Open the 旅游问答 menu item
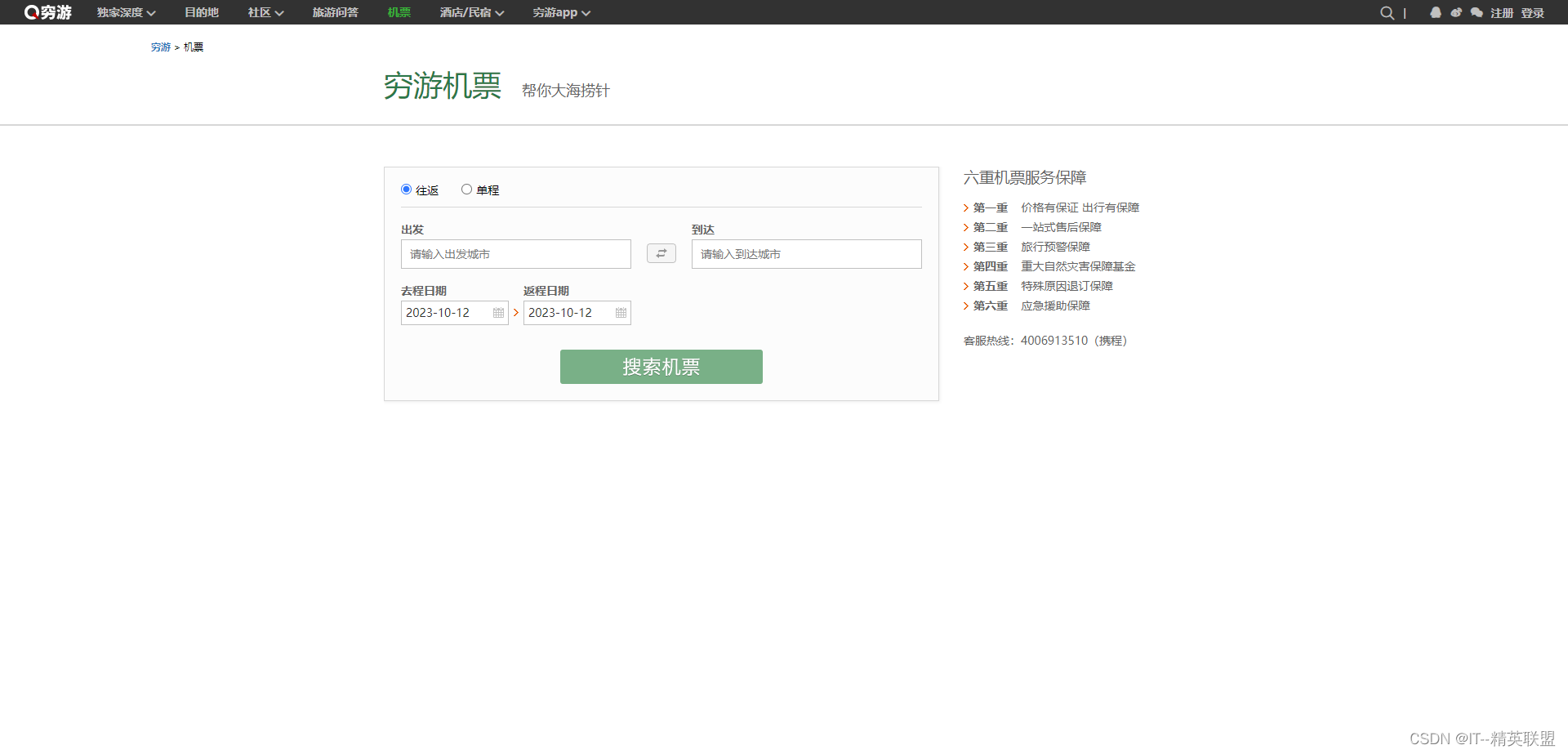1568x754 pixels. click(x=335, y=12)
